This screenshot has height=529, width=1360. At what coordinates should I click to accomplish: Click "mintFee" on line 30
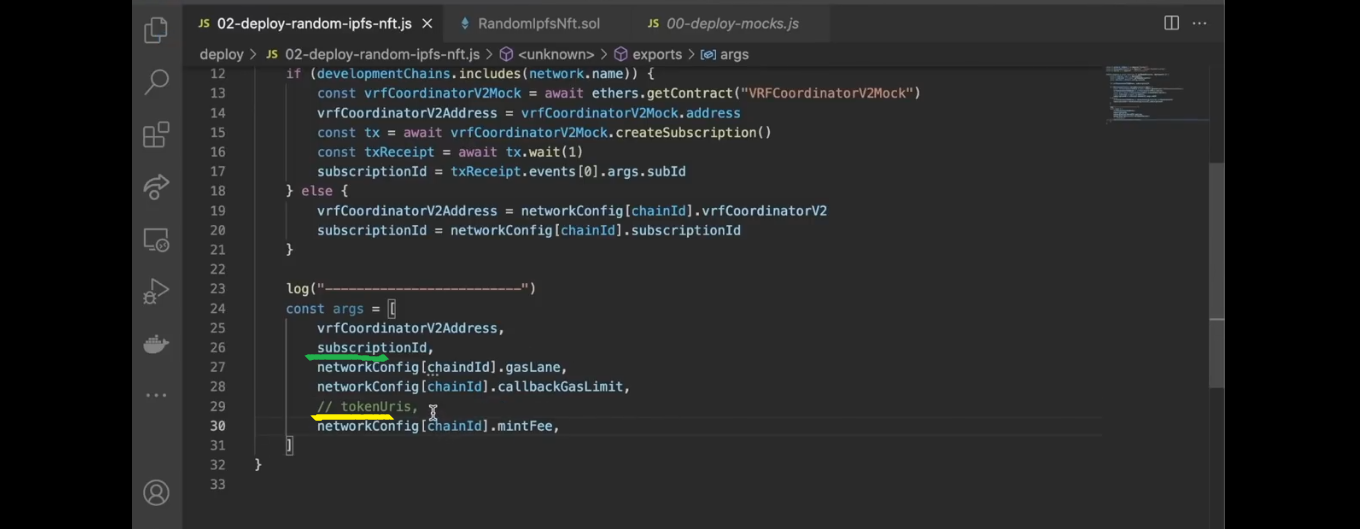525,426
